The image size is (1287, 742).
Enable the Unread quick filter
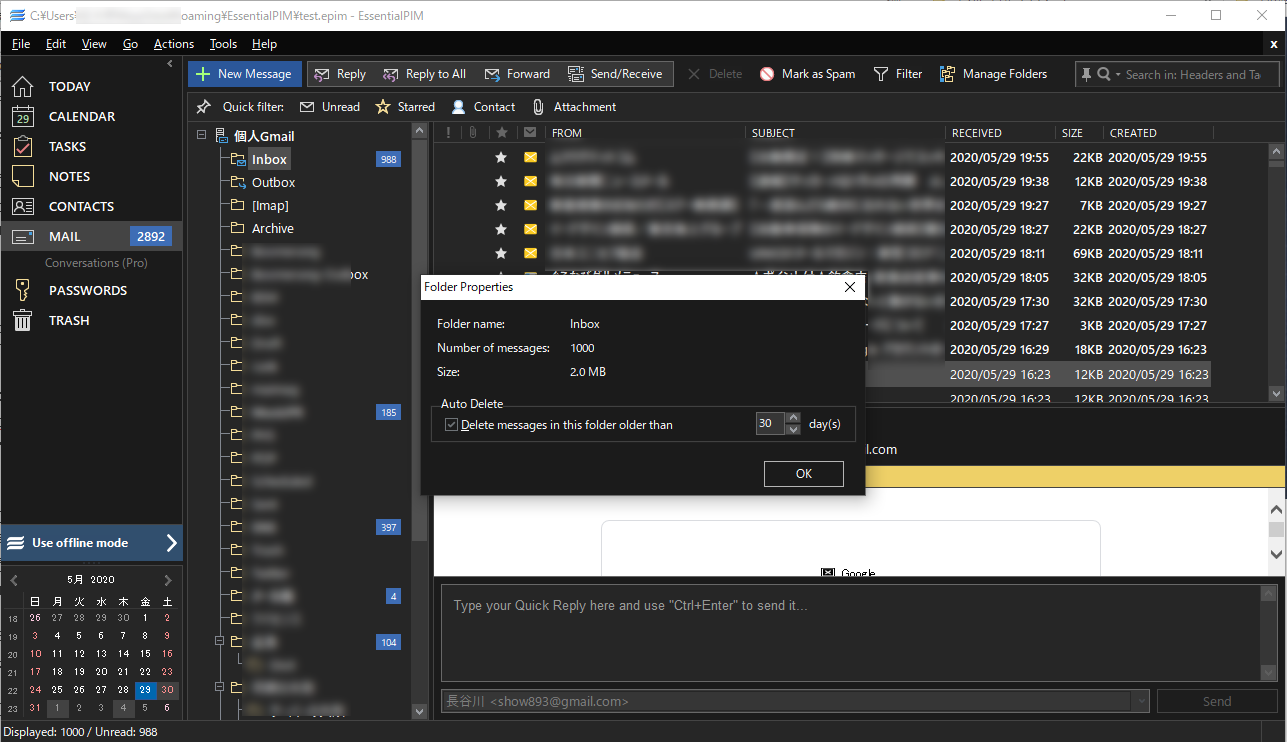[x=329, y=107]
